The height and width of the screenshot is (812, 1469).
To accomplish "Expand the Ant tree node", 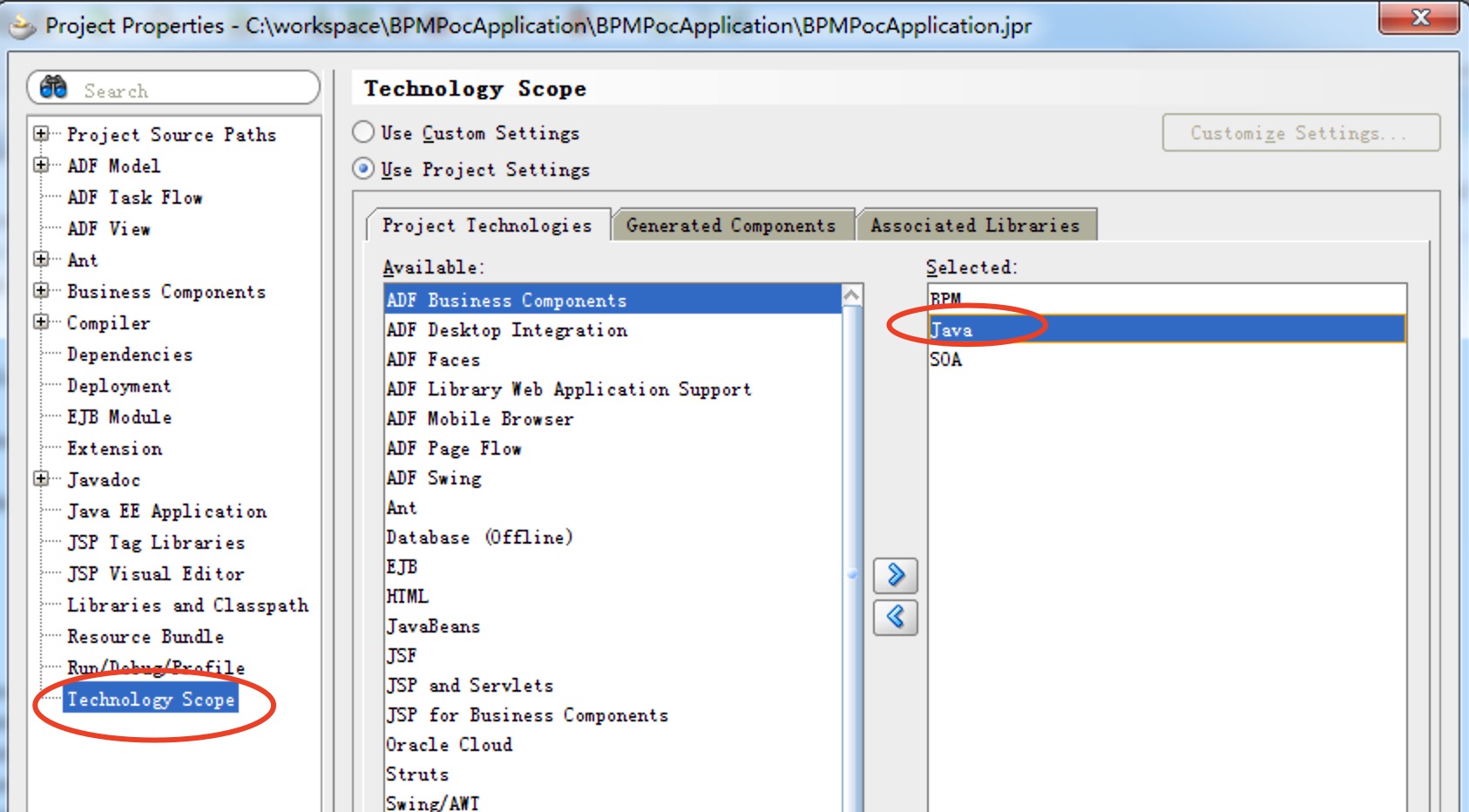I will click(41, 260).
